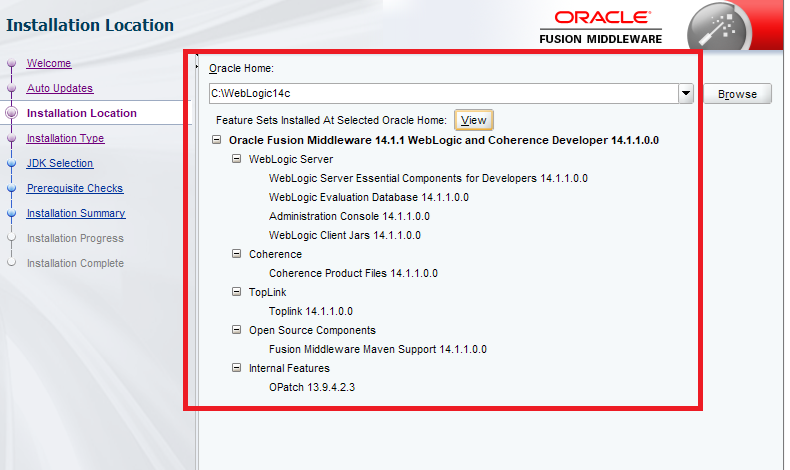Collapse the Oracle Fusion Middleware 14.1.1 root node
790x470 pixels.
[216, 140]
